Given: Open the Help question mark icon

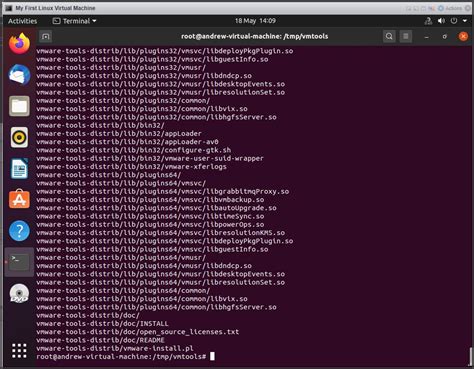Looking at the screenshot, I should click(19, 231).
